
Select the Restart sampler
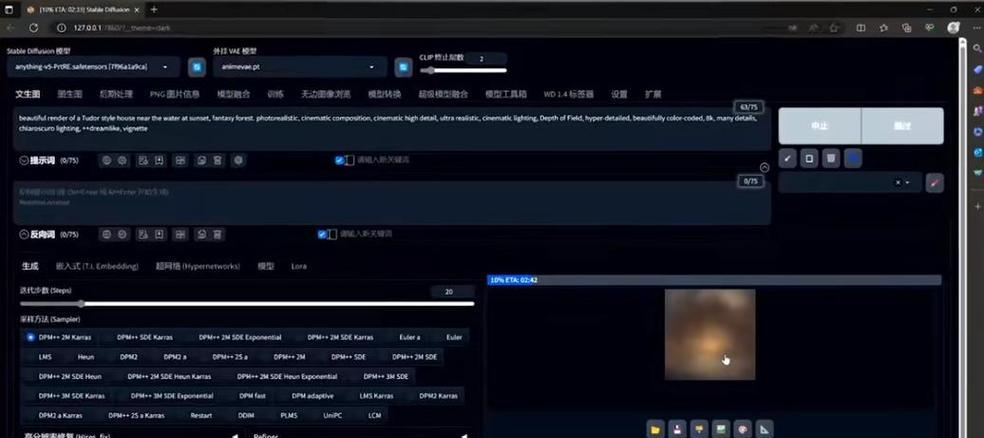[201, 415]
